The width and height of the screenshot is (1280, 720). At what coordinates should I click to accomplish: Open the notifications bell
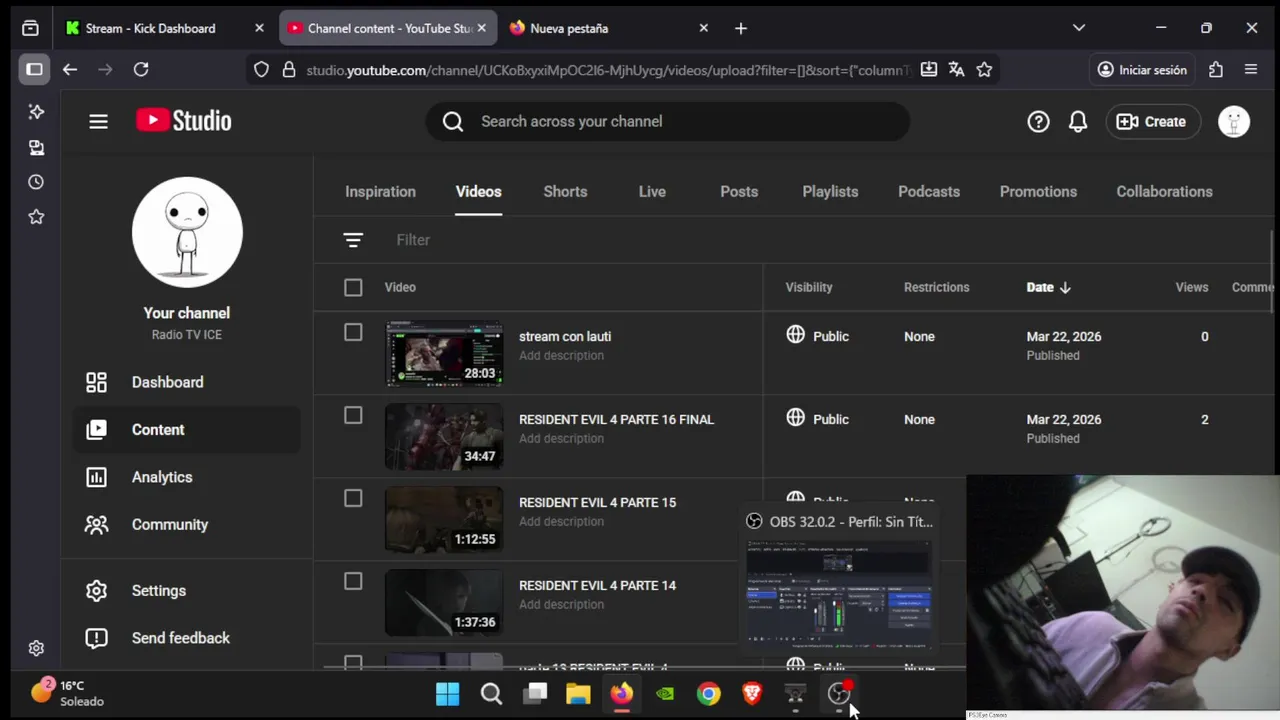[1078, 122]
